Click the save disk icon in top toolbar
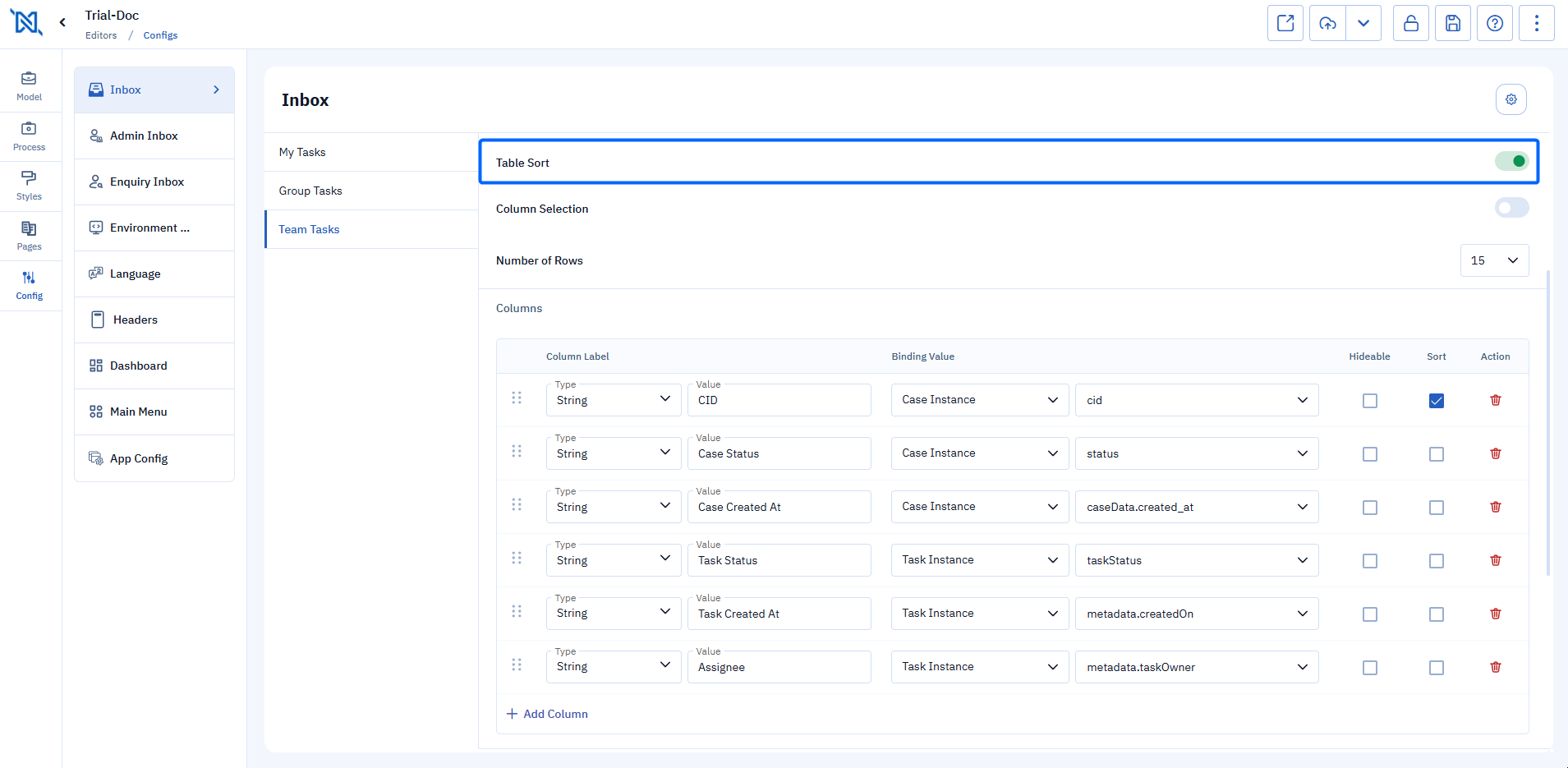Image resolution: width=1568 pixels, height=768 pixels. tap(1452, 23)
